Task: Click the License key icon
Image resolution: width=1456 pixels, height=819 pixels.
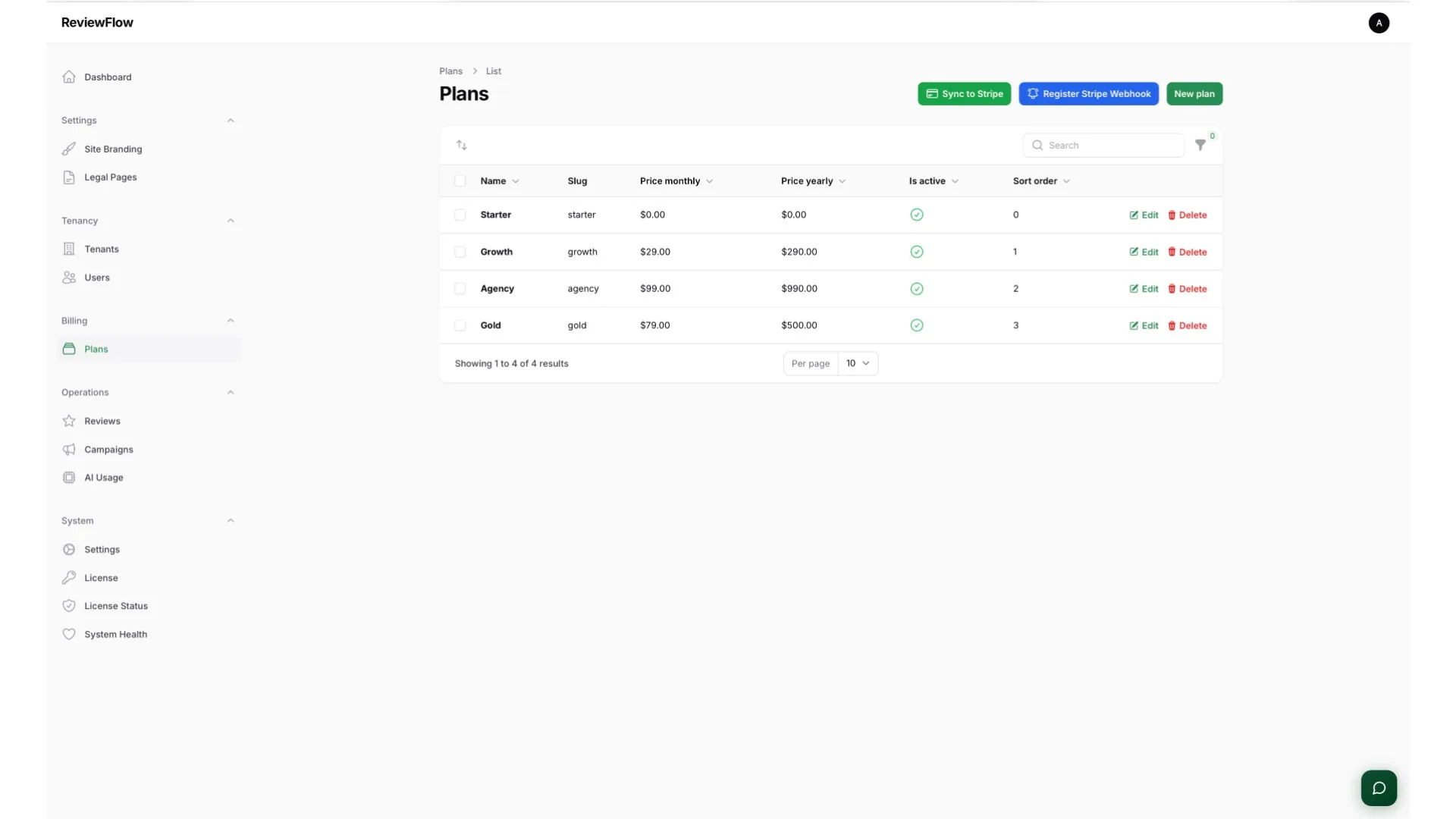Action: pos(69,577)
